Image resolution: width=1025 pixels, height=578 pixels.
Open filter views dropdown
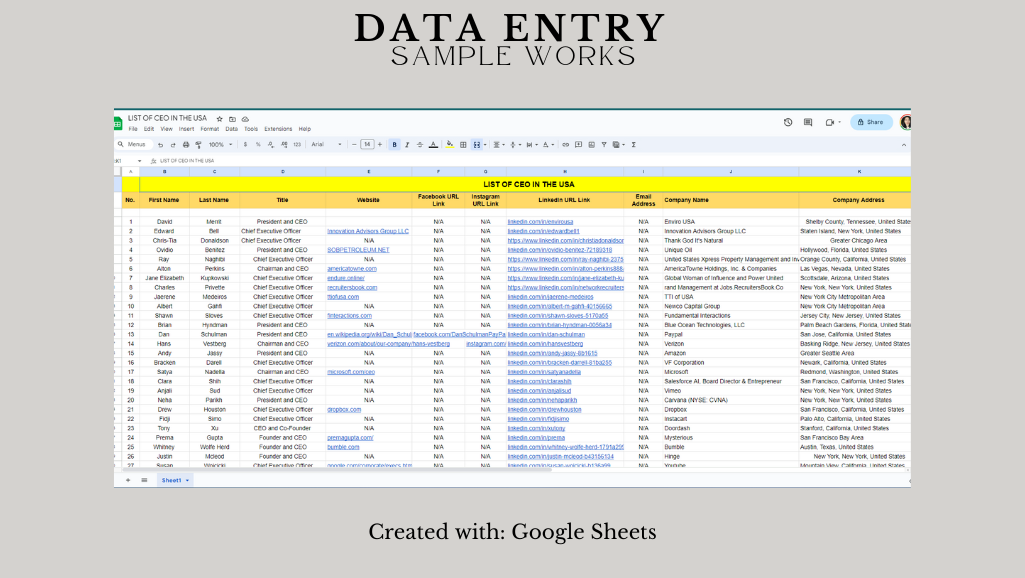click(618, 144)
